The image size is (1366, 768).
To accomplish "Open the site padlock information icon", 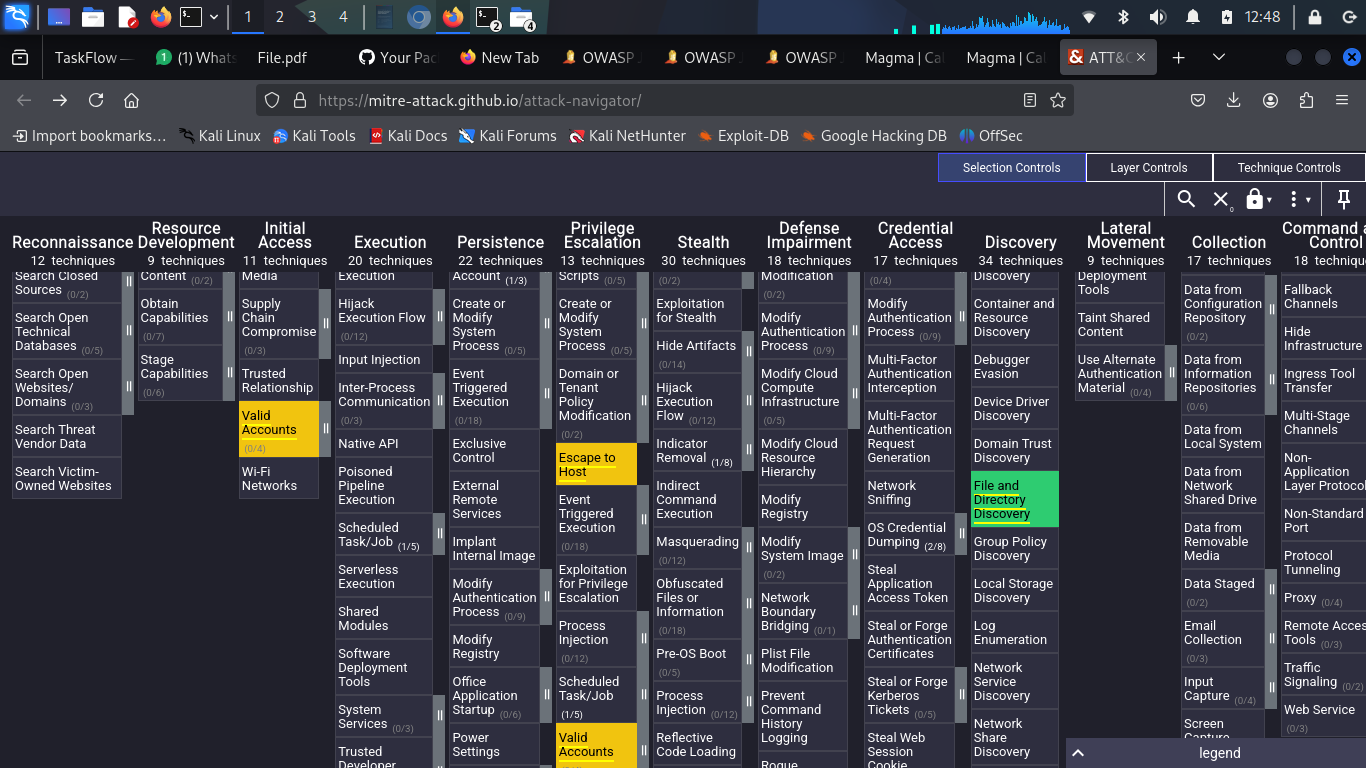I will 298,100.
